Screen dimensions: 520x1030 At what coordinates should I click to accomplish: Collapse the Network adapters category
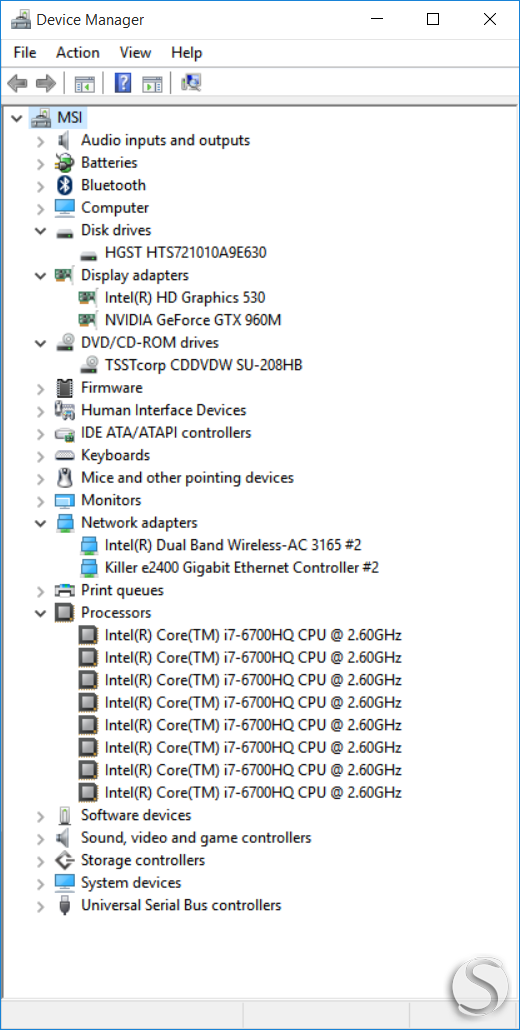coord(41,523)
